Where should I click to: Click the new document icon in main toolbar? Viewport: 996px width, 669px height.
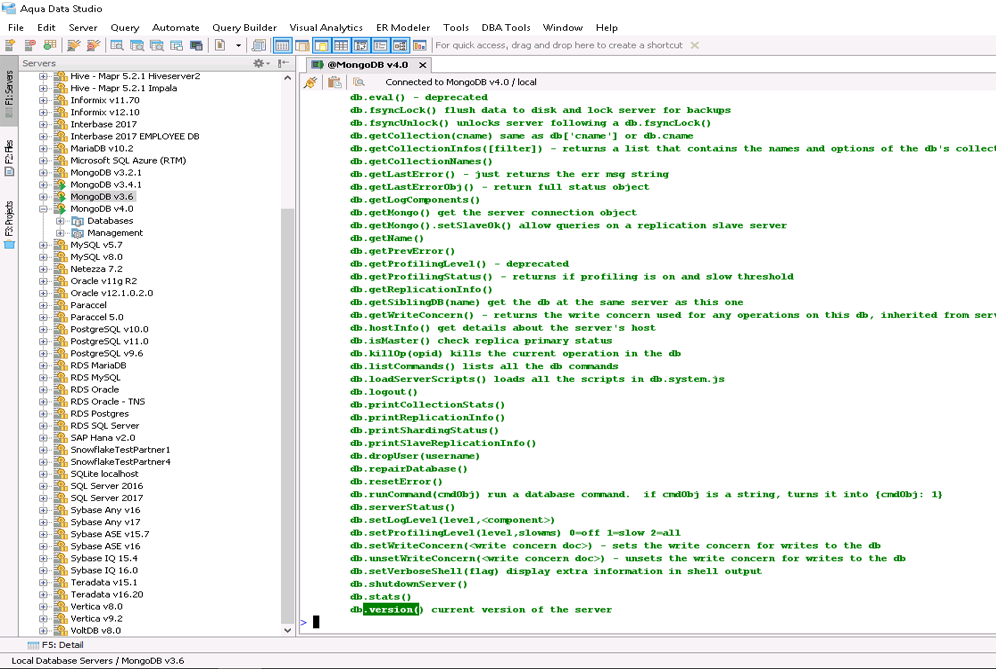tap(220, 45)
